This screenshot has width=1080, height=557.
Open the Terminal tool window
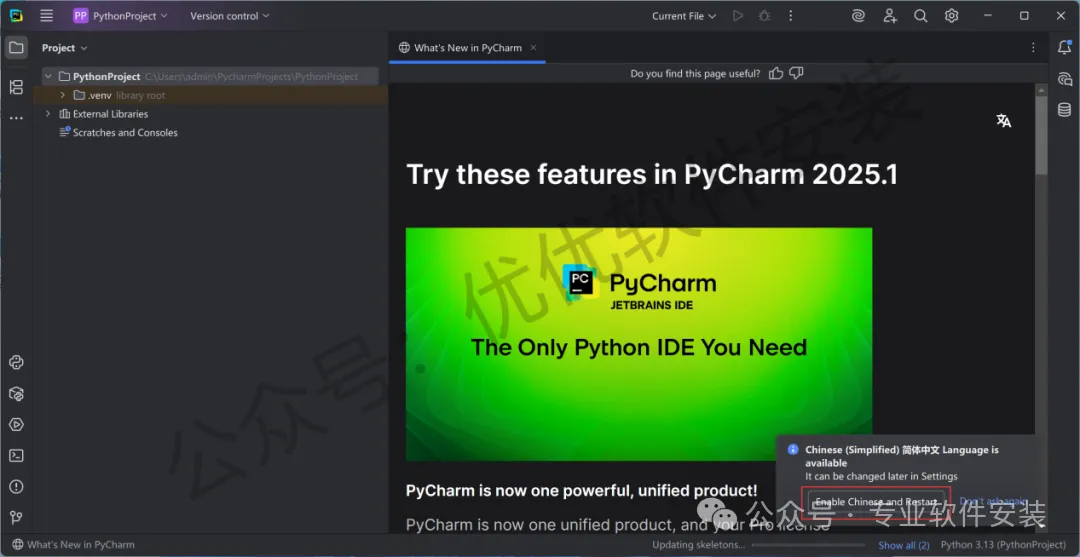tap(17, 456)
